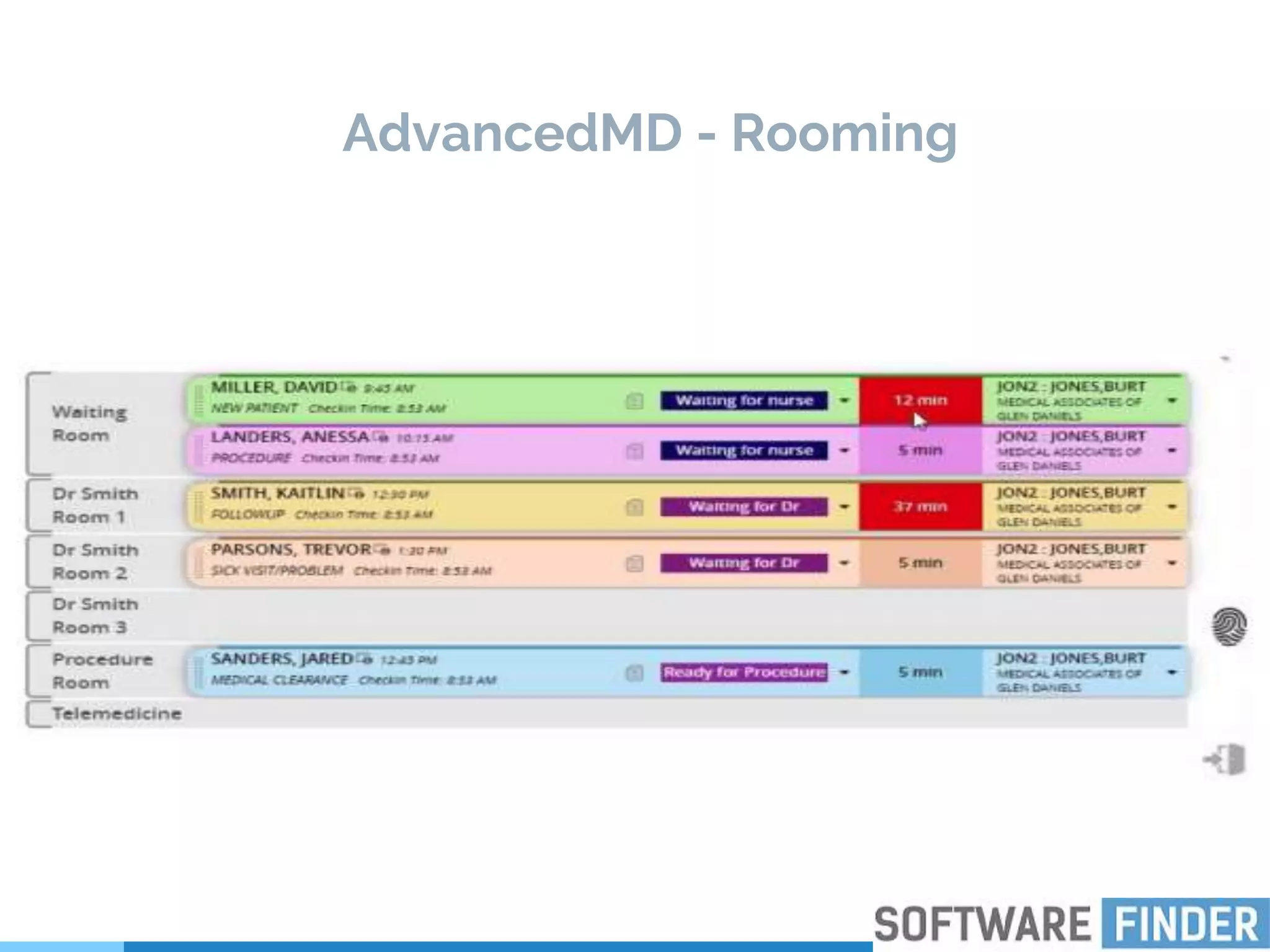
Task: Click the card icon beside SMITH, KAITLIN name
Action: 356,493
